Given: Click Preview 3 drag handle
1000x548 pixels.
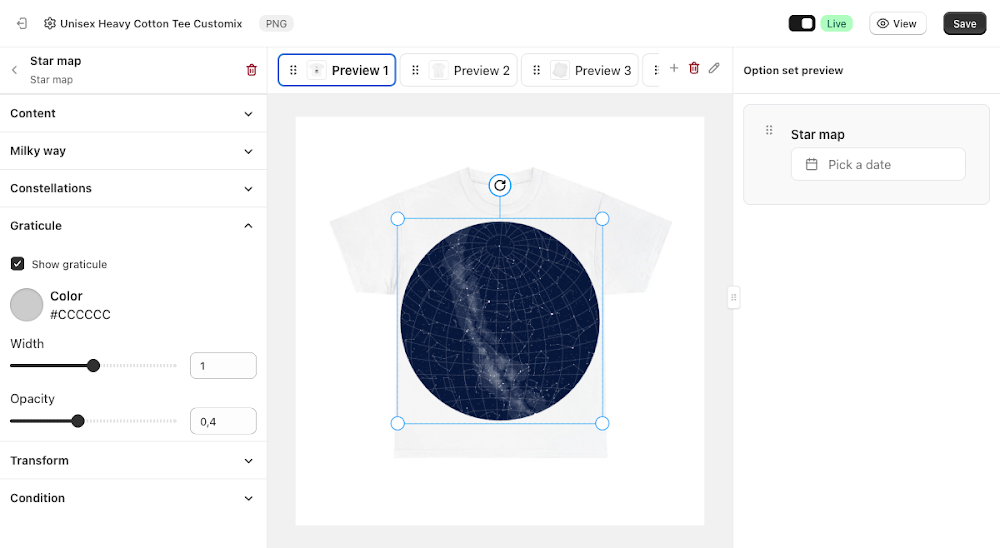Looking at the screenshot, I should click(x=536, y=70).
